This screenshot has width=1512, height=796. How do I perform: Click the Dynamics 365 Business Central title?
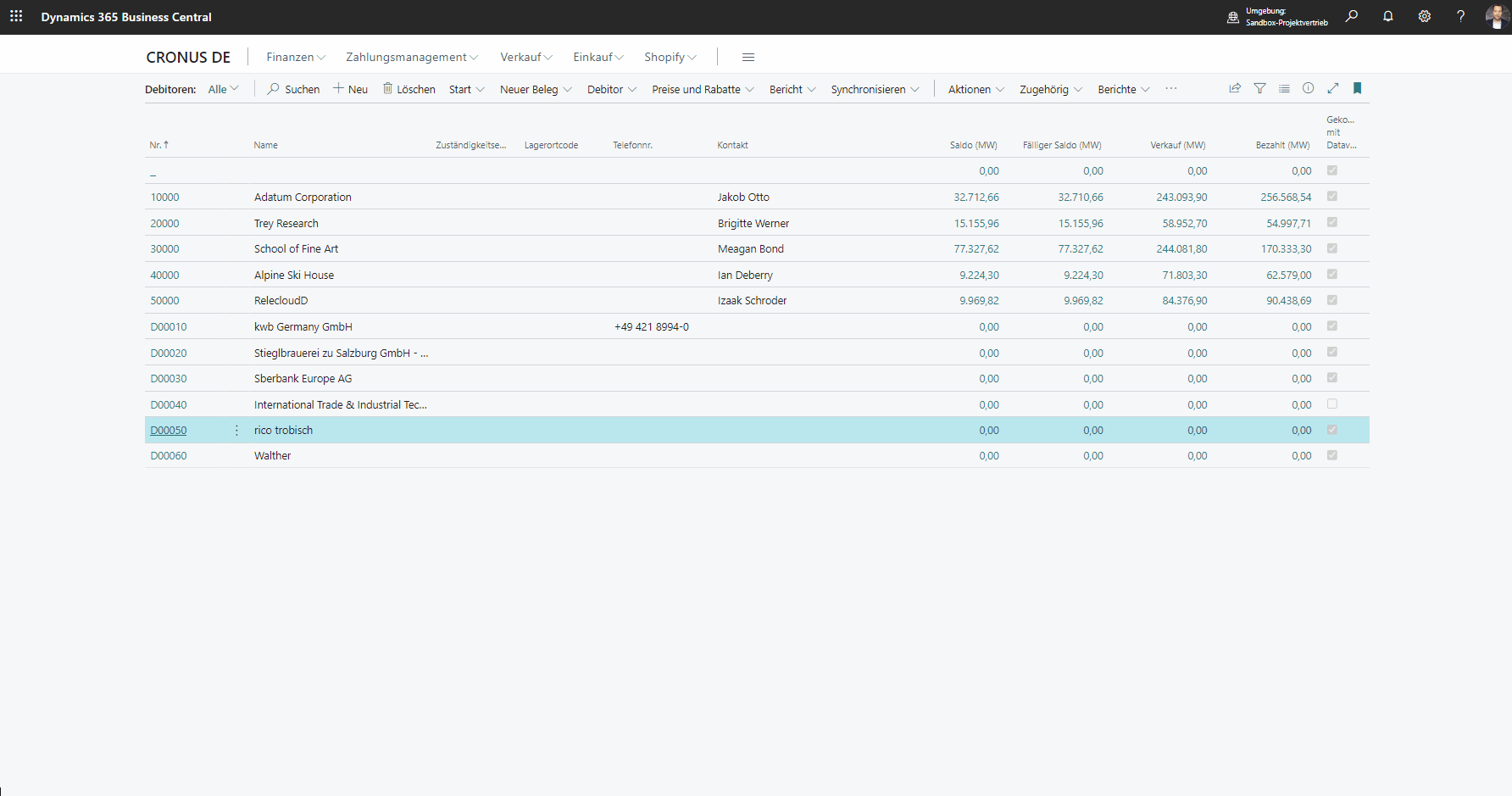[126, 17]
